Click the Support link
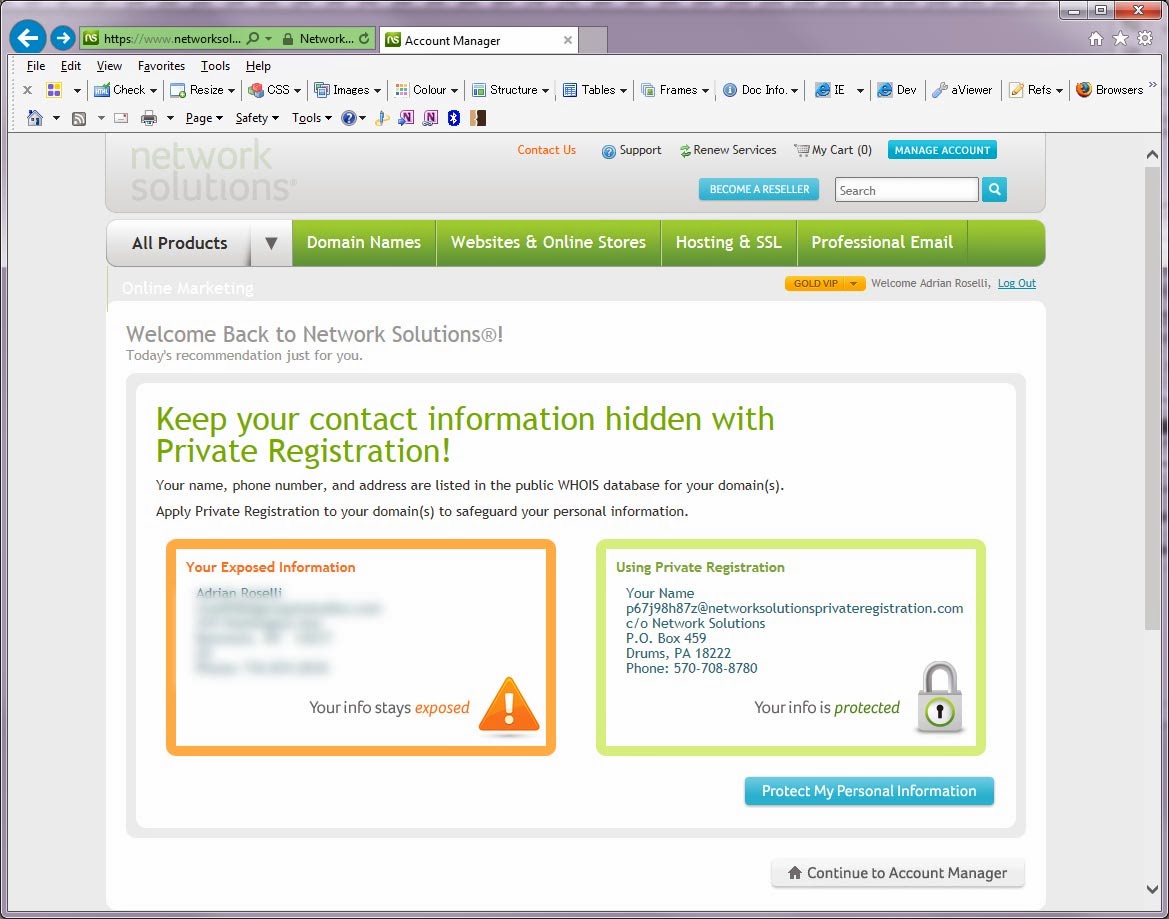Image resolution: width=1169 pixels, height=919 pixels. pyautogui.click(x=631, y=151)
